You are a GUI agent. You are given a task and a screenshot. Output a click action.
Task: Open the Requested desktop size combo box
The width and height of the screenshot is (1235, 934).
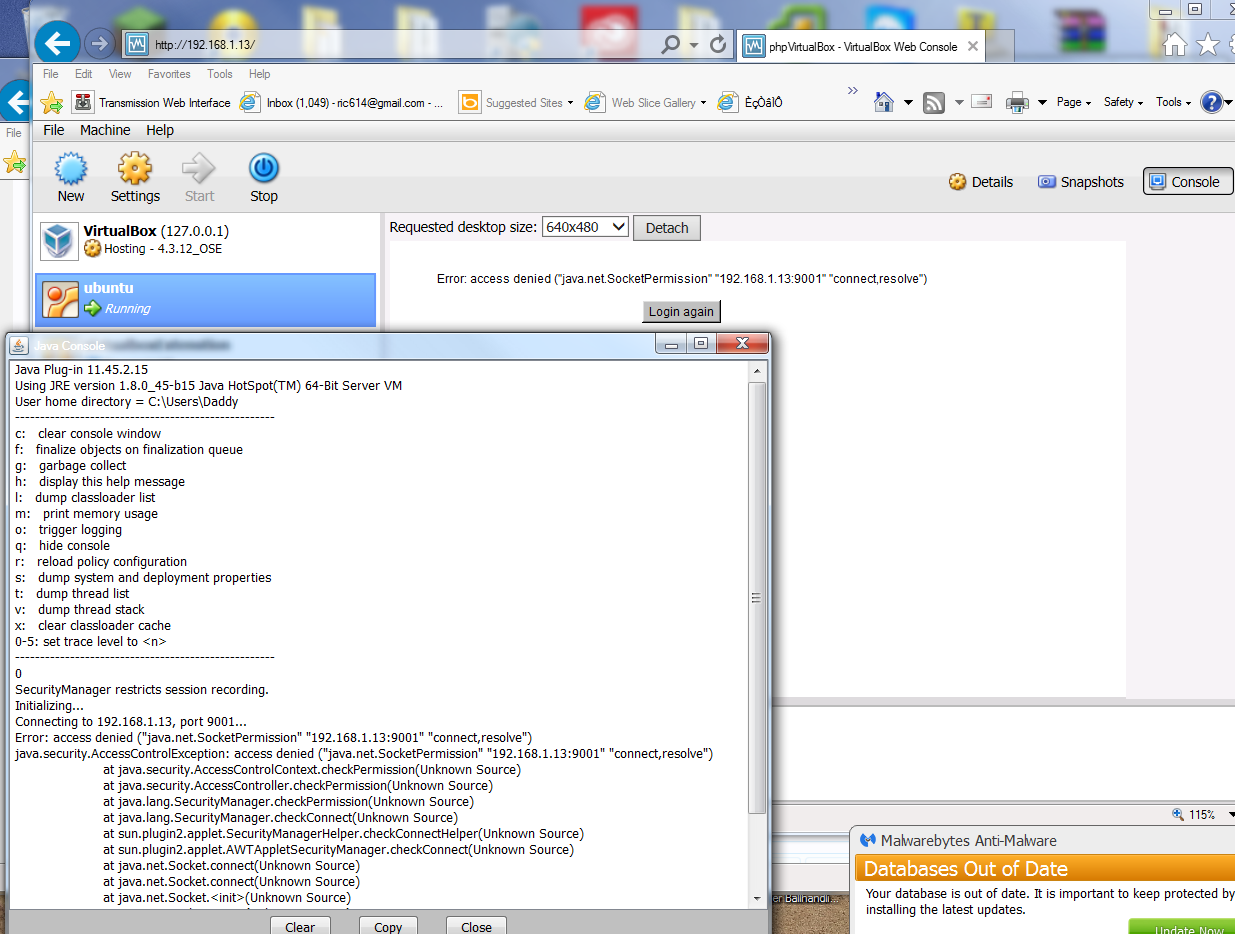pos(585,227)
